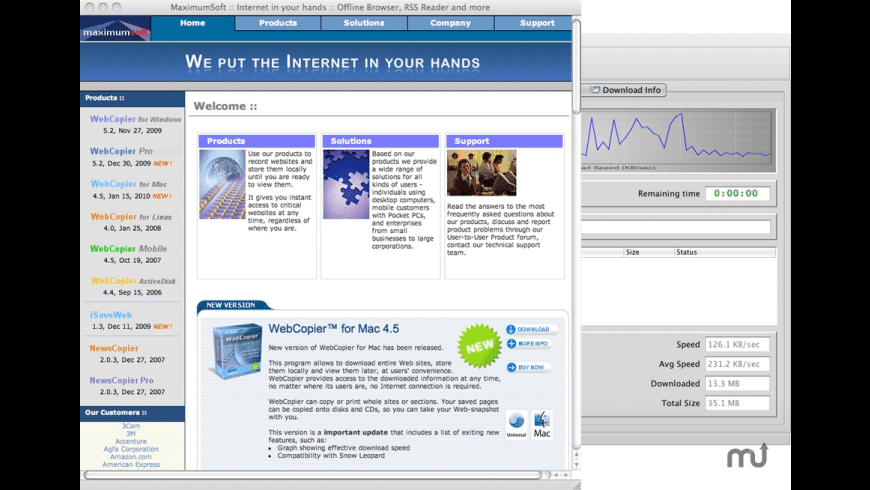Viewport: 870px width, 490px height.
Task: Click the support team photo
Action: click(482, 173)
